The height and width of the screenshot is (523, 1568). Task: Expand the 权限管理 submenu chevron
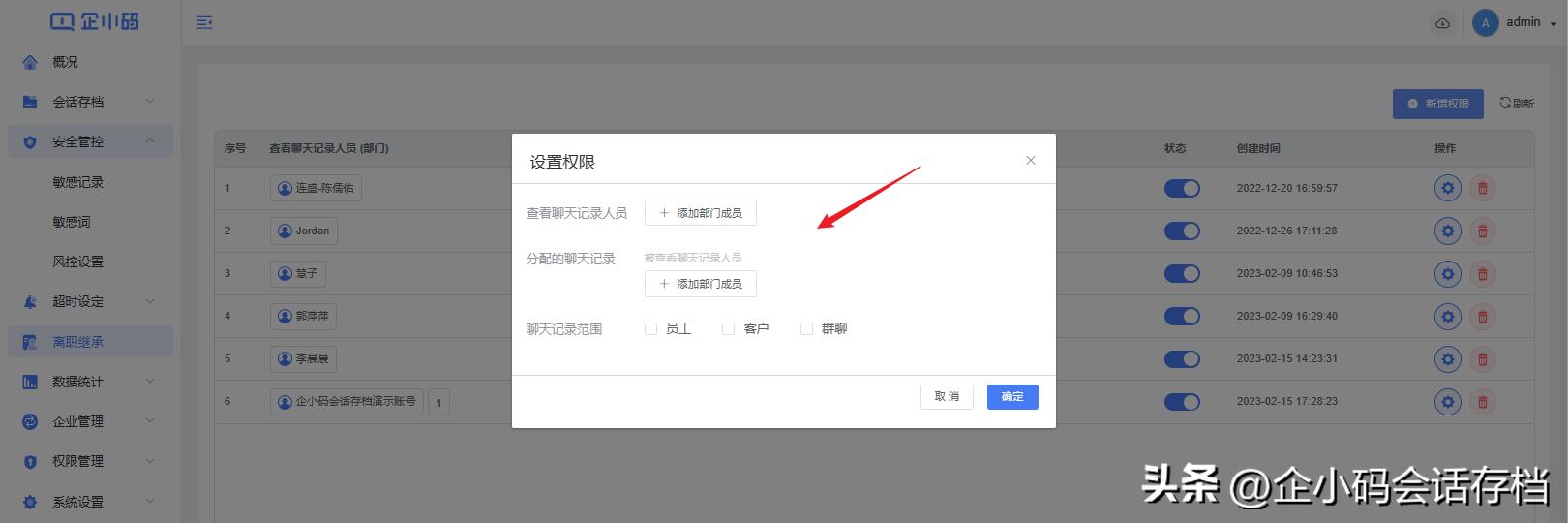coord(150,461)
